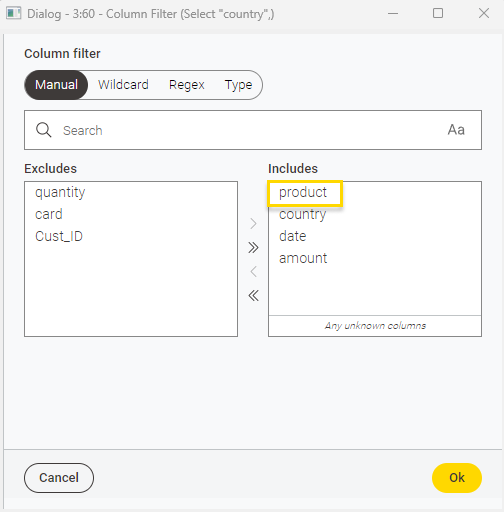Select amount in Includes list
This screenshot has height=512, width=504.
pos(375,258)
